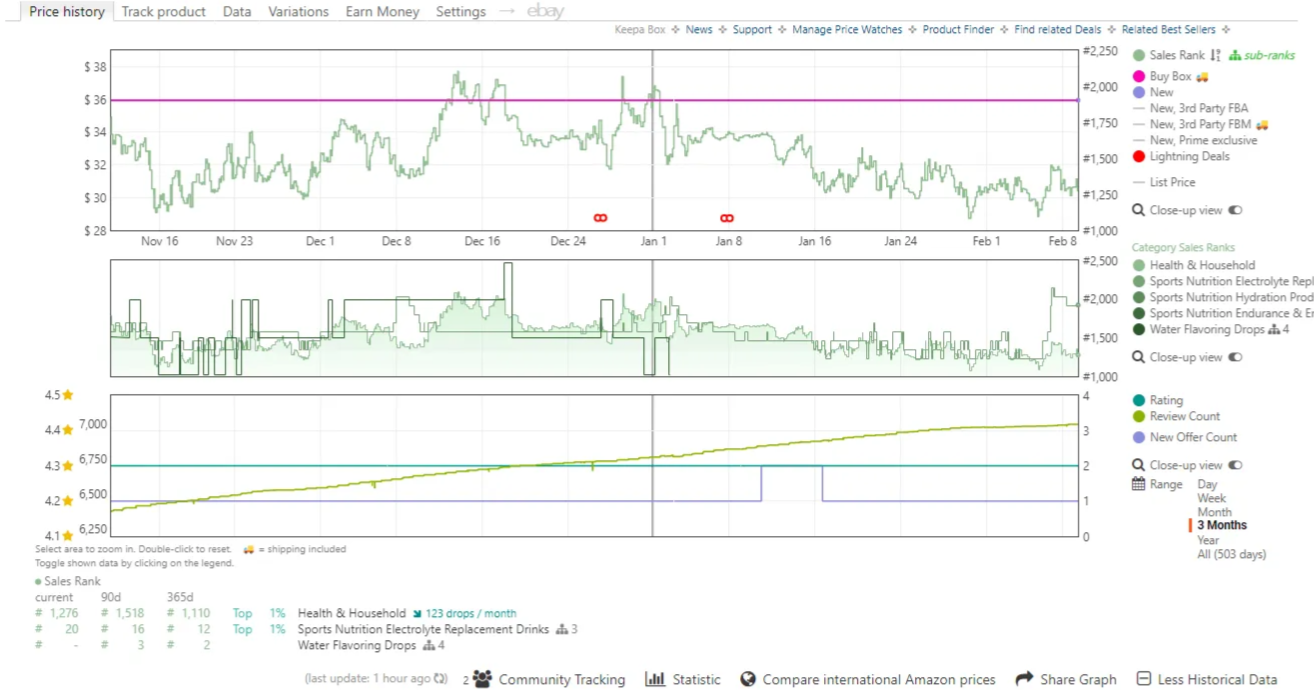Set the range to Month
The image size is (1314, 690).
tap(1214, 512)
